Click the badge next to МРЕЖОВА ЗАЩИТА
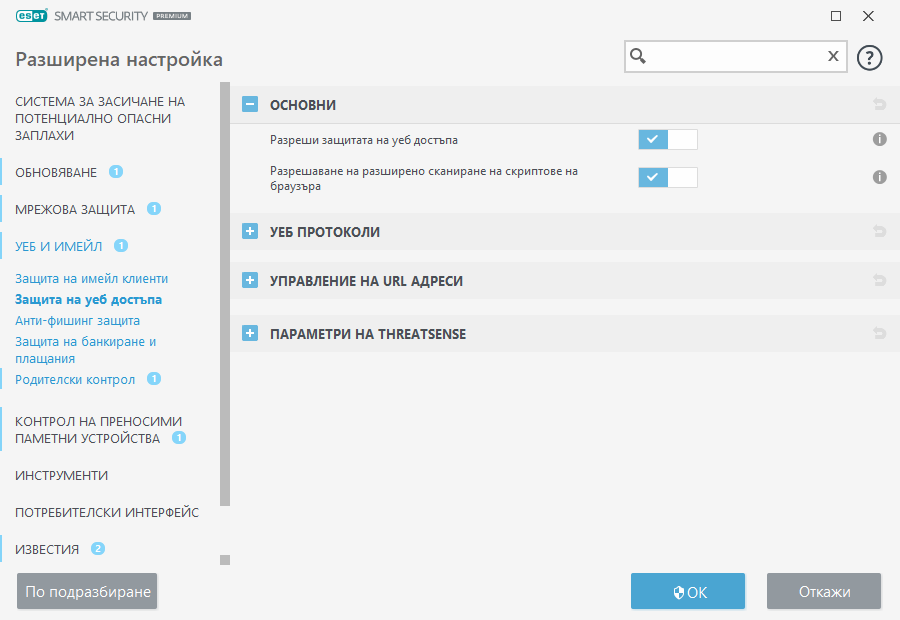Viewport: 900px width, 620px height. pos(154,208)
